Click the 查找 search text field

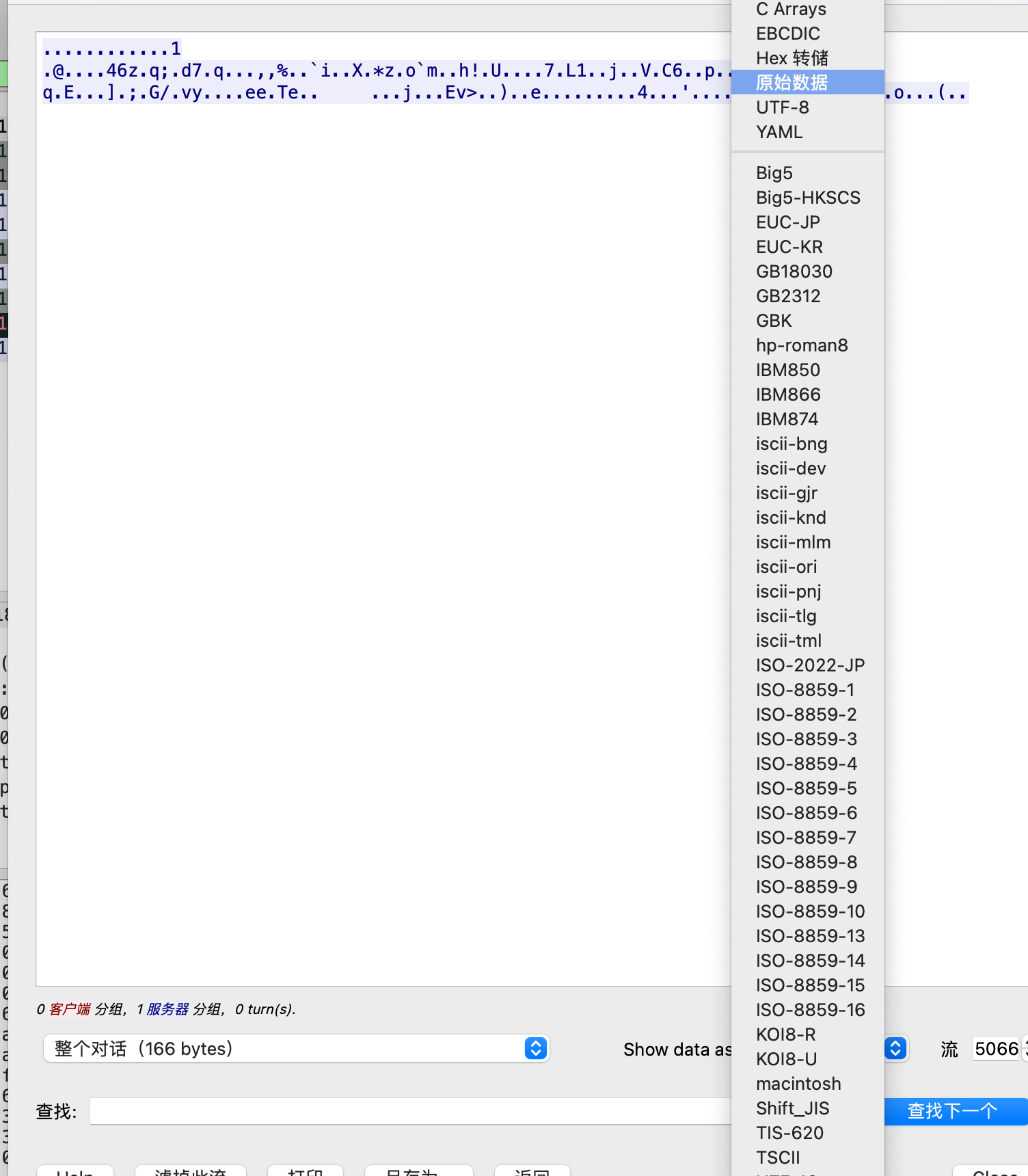[410, 1111]
